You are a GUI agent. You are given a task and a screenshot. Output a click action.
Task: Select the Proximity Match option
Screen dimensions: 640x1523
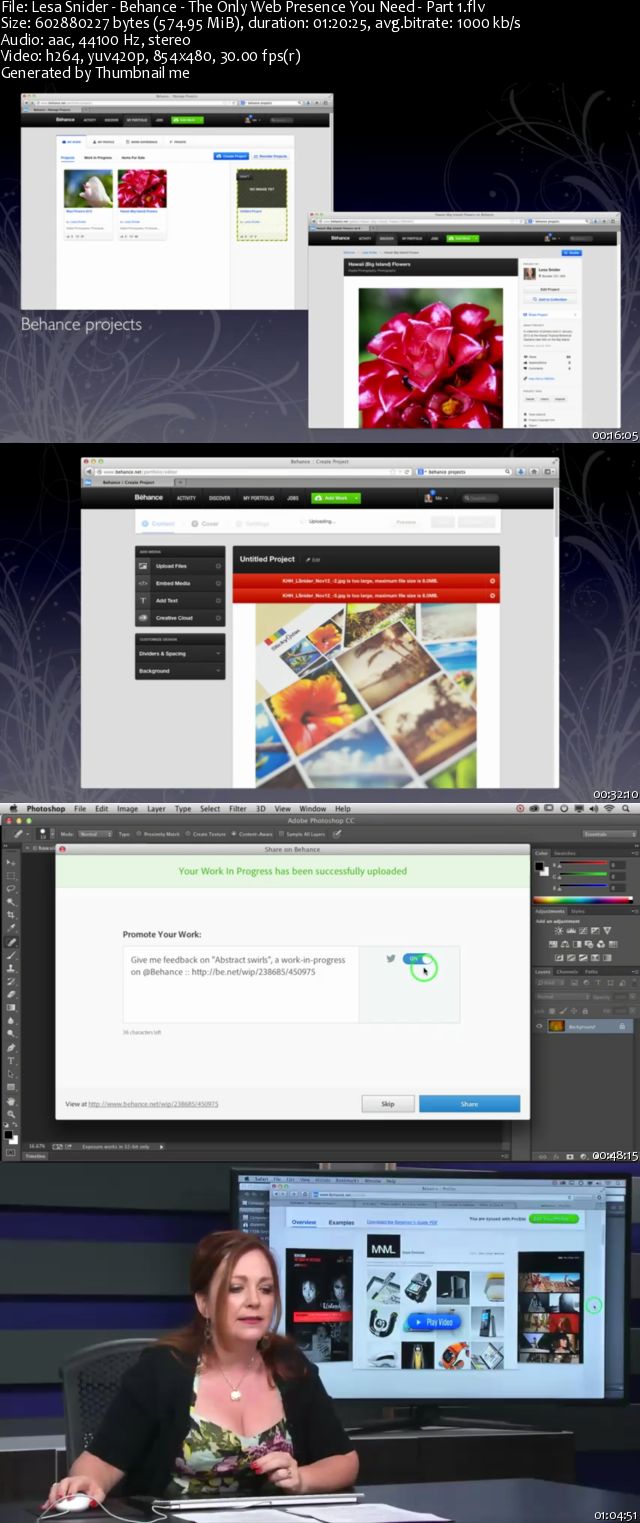point(155,833)
